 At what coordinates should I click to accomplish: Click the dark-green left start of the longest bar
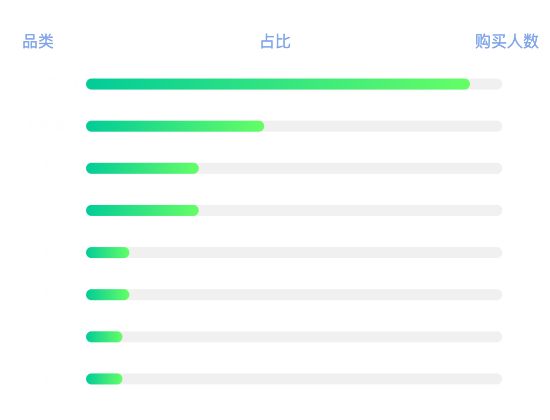pyautogui.click(x=93, y=84)
